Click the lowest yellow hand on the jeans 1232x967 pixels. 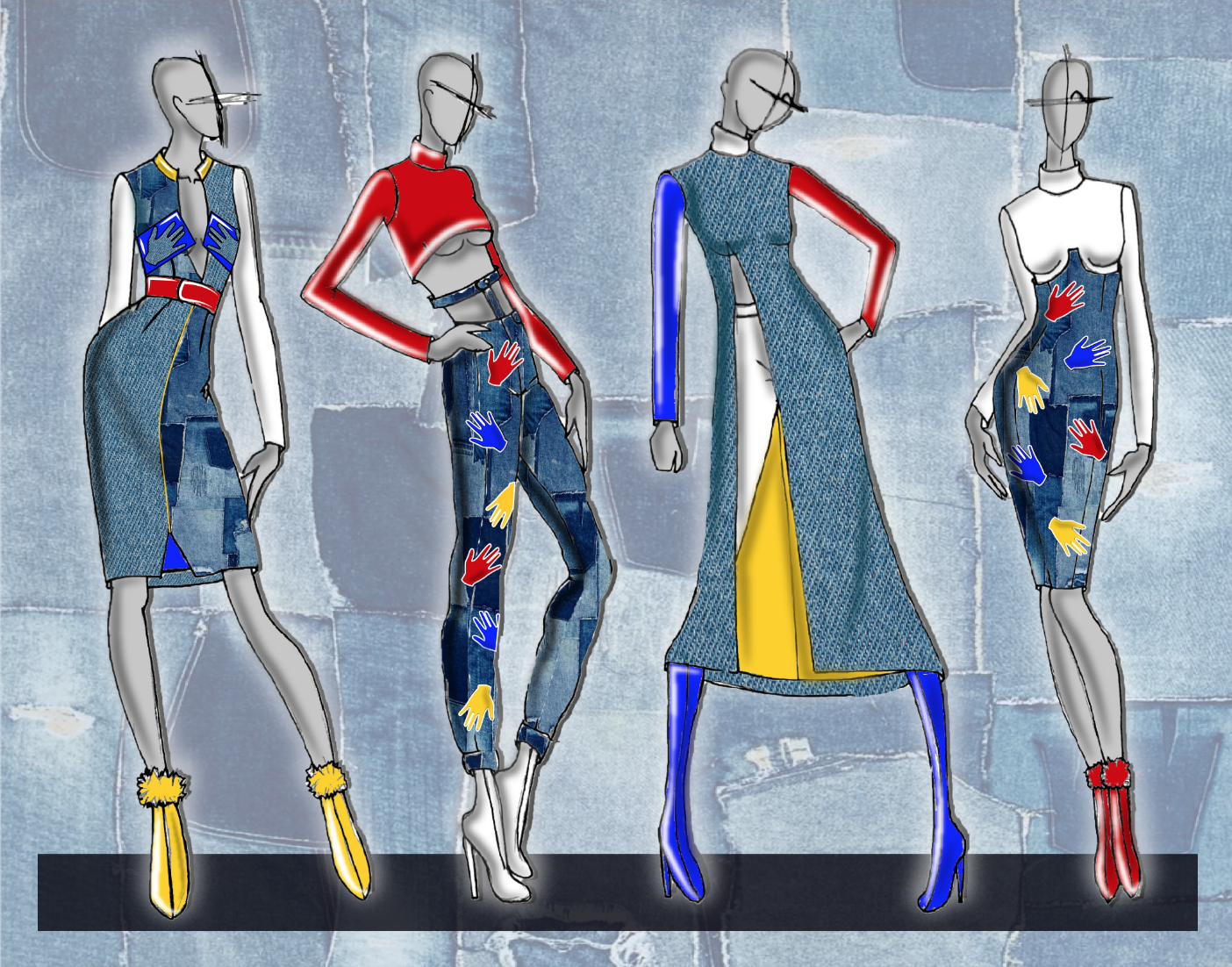478,706
